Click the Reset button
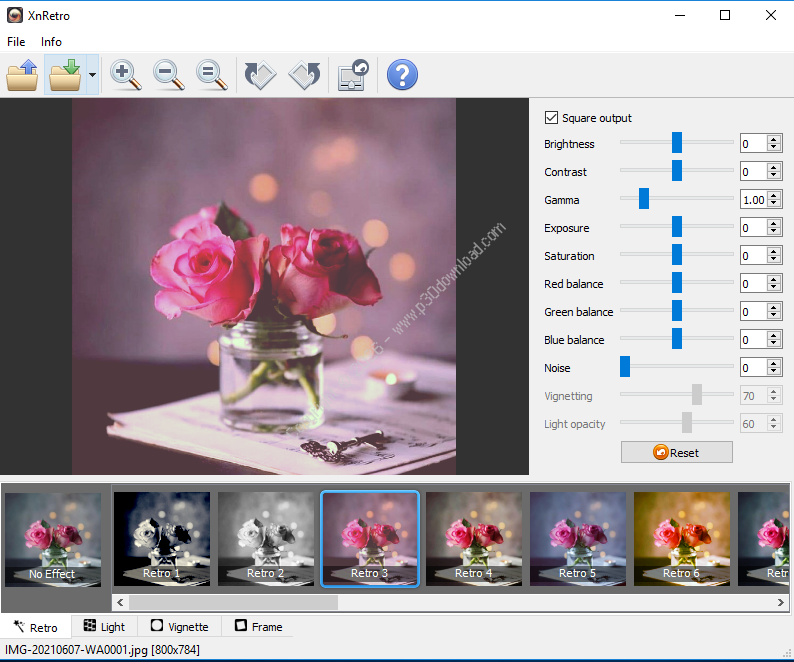Viewport: 794px width, 662px height. [x=677, y=452]
